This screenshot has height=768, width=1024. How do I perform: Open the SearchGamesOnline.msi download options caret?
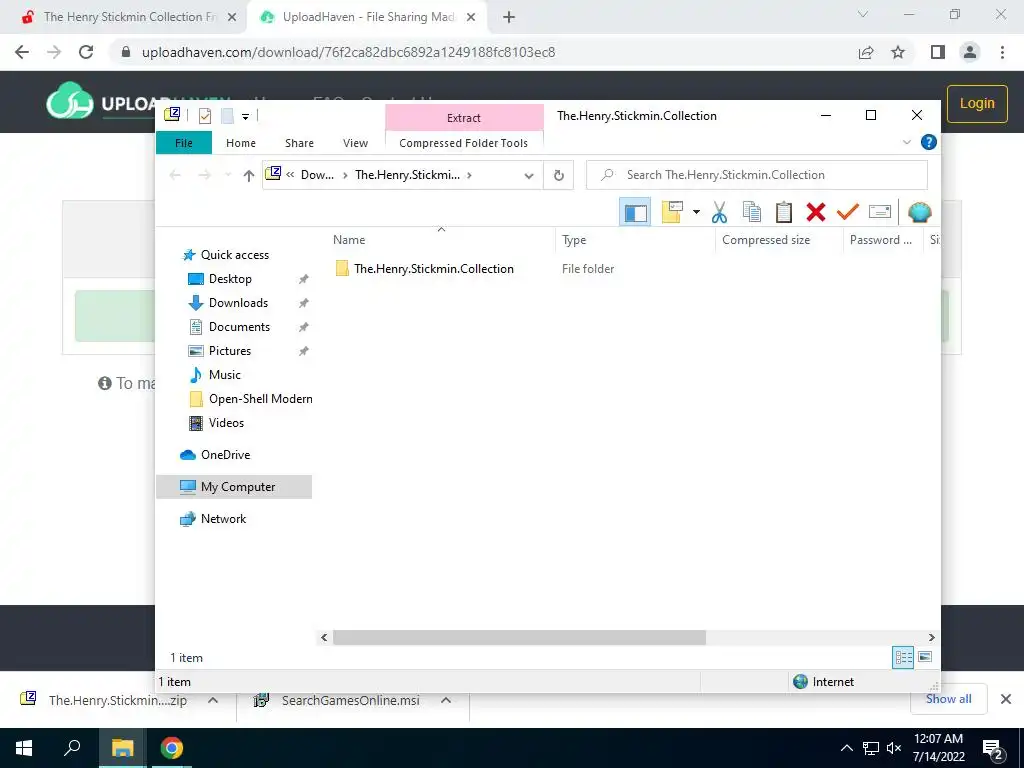pos(446,700)
